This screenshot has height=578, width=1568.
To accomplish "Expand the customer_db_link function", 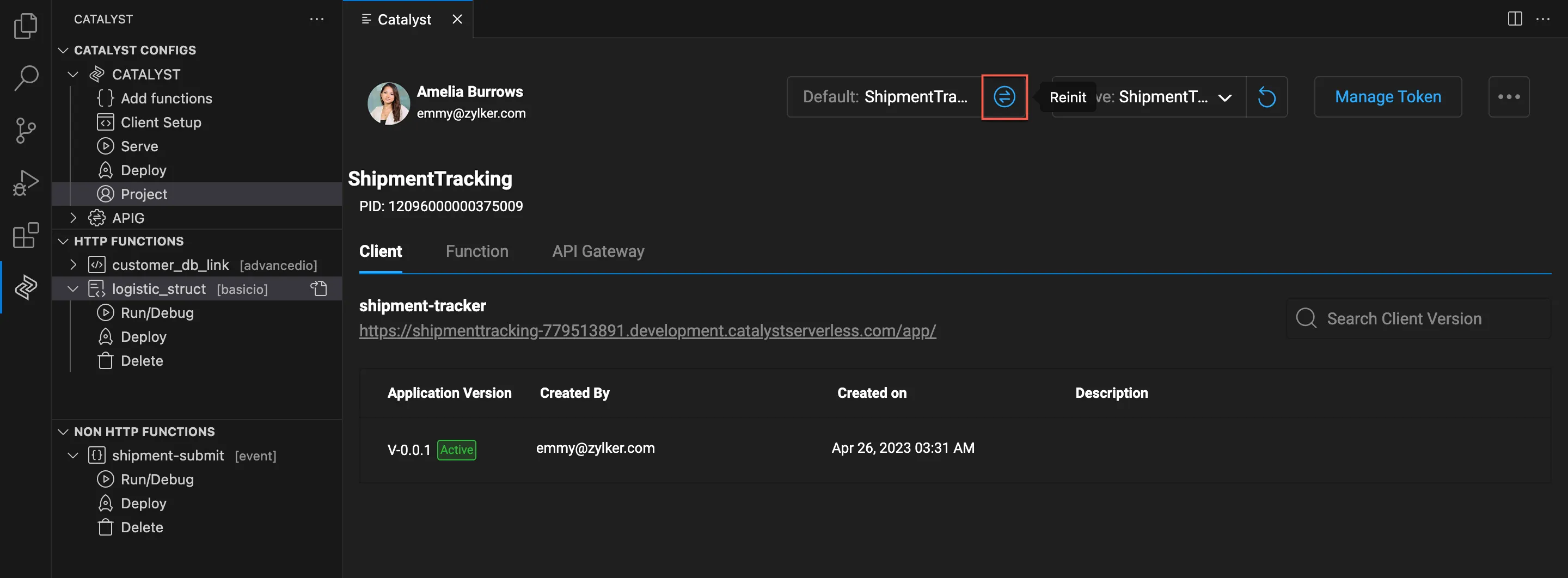I will (x=73, y=265).
